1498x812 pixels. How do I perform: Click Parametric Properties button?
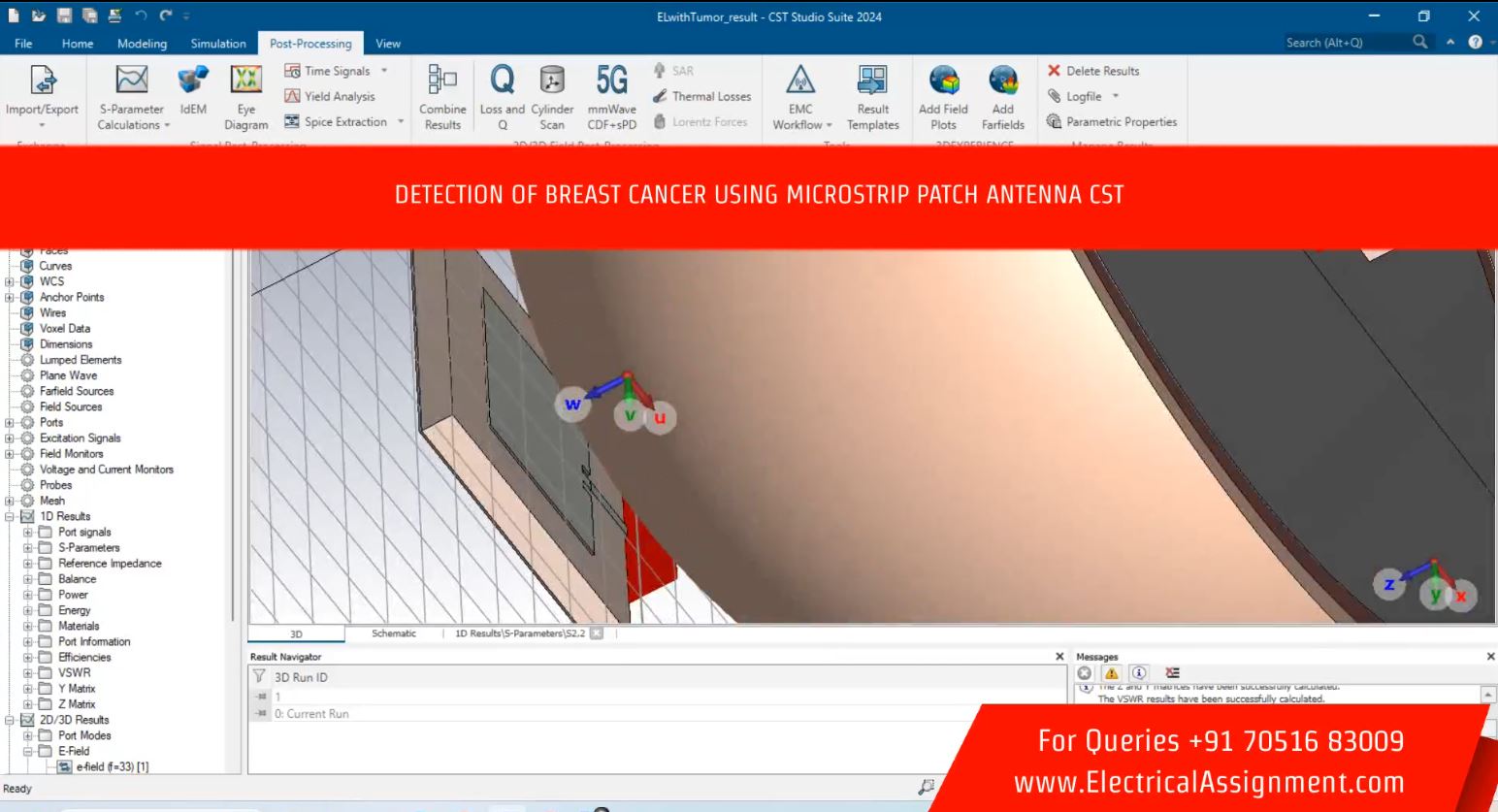[1112, 122]
